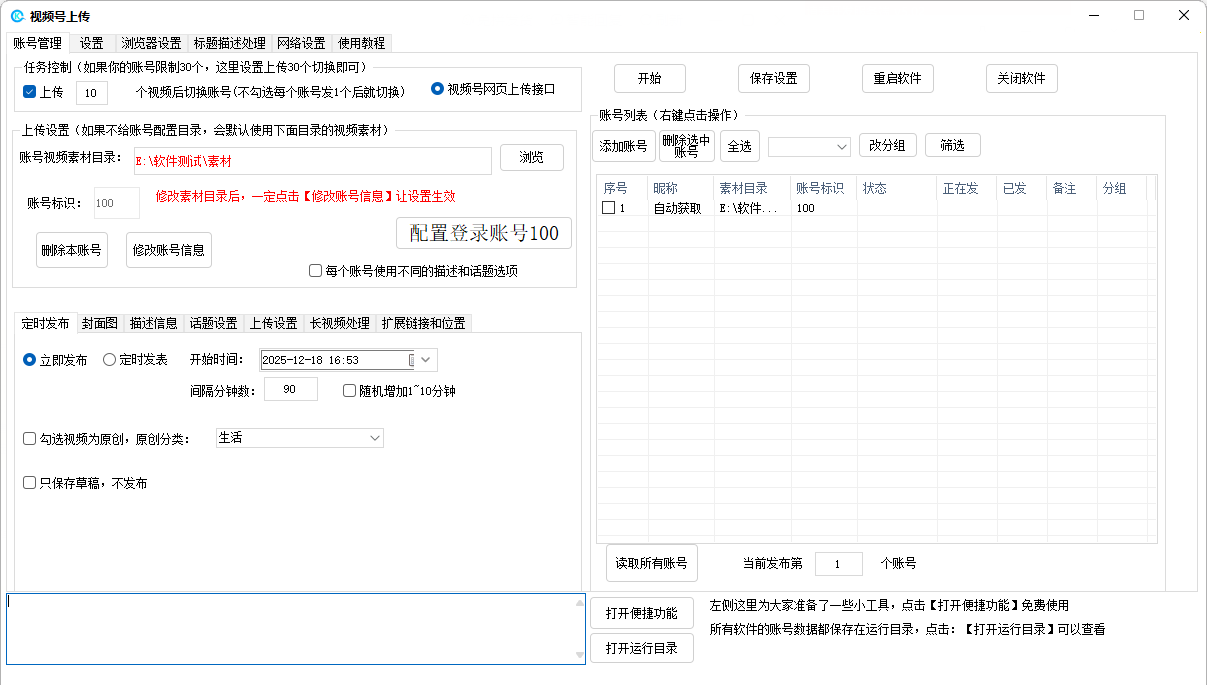1207x685 pixels.
Task: Check the 随机增加1~10分钟 option
Action: point(350,391)
